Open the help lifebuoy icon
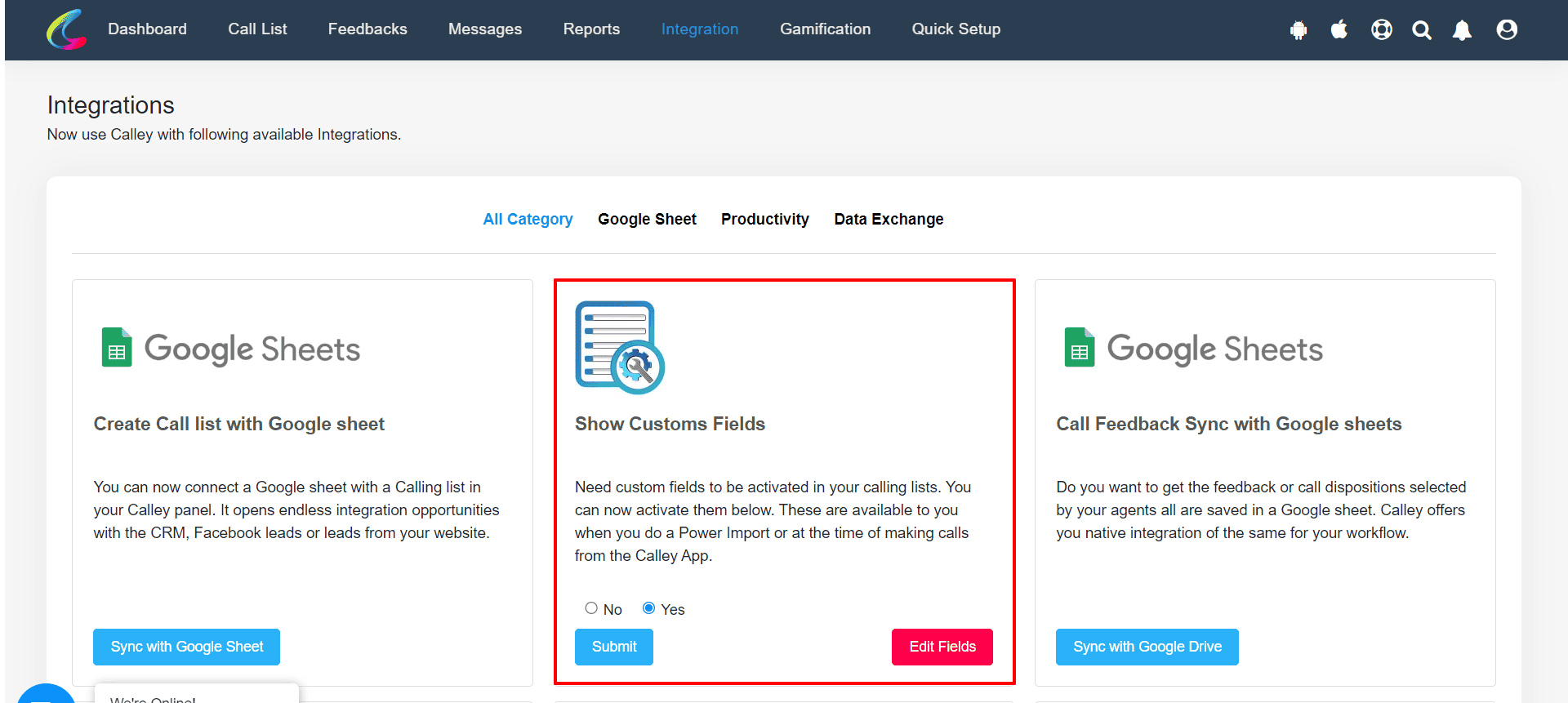 coord(1382,30)
